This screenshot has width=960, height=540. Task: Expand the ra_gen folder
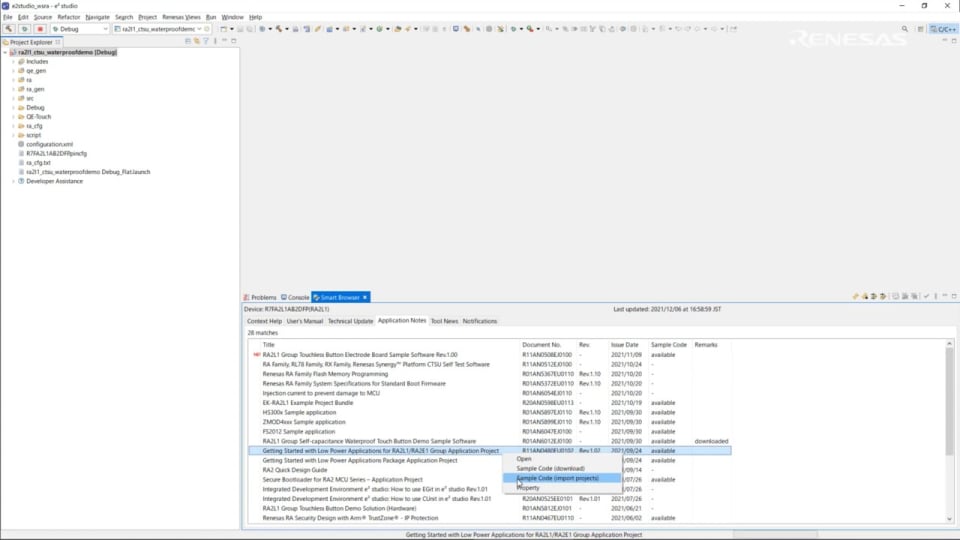click(14, 89)
